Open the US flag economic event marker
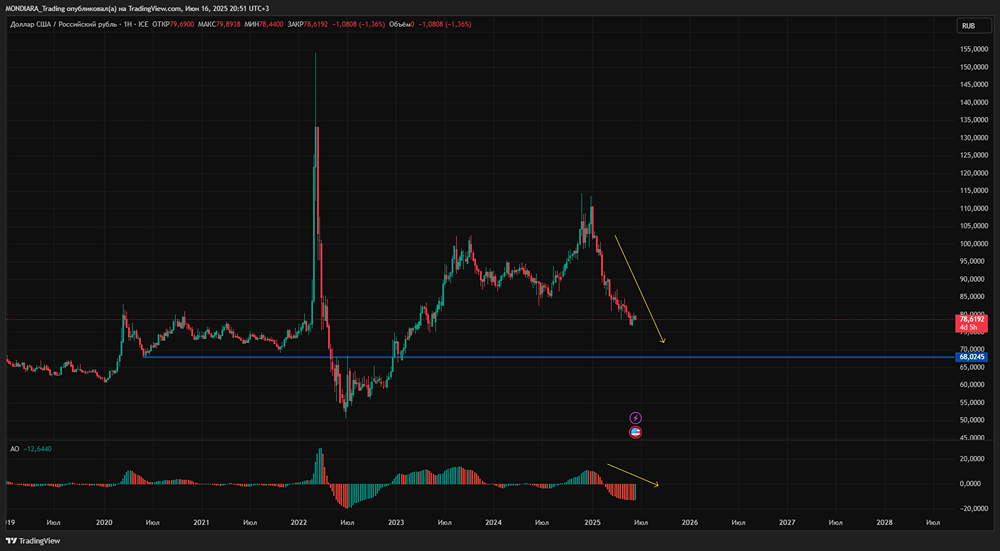 coord(635,432)
